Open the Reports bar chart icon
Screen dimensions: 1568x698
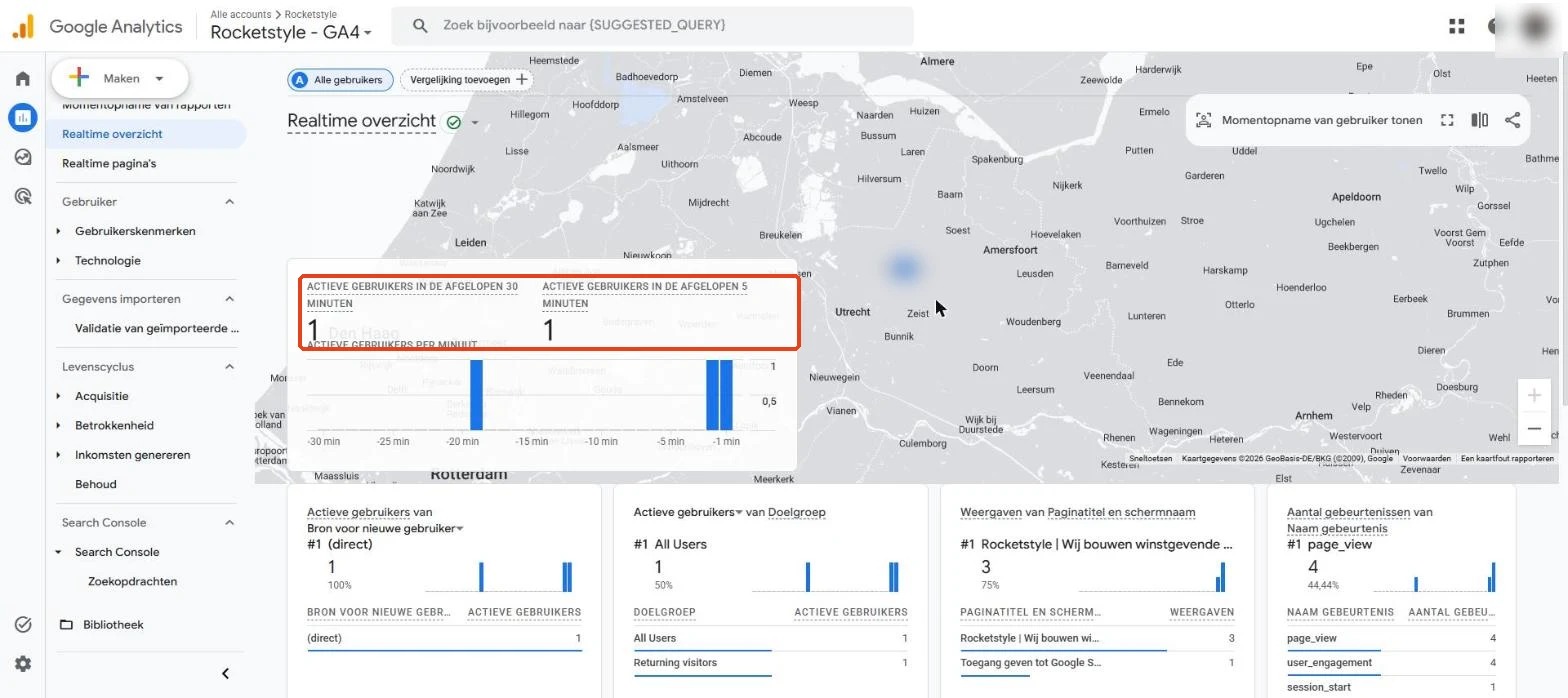coord(23,117)
